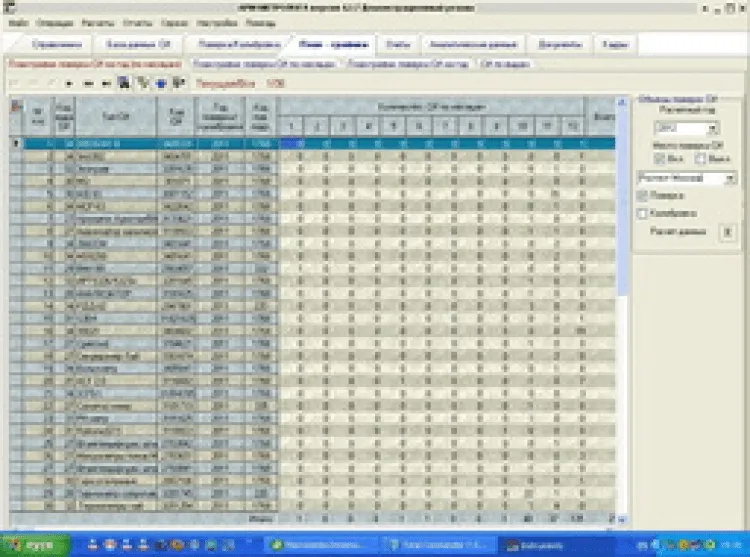Toggle the Все checkbox in the right panel
Viewport: 750px width, 557px height.
(659, 159)
